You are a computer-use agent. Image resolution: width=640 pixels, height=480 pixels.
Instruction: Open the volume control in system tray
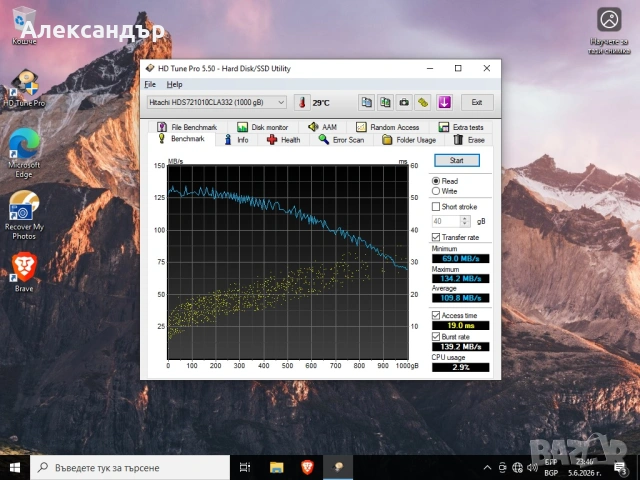click(x=532, y=467)
